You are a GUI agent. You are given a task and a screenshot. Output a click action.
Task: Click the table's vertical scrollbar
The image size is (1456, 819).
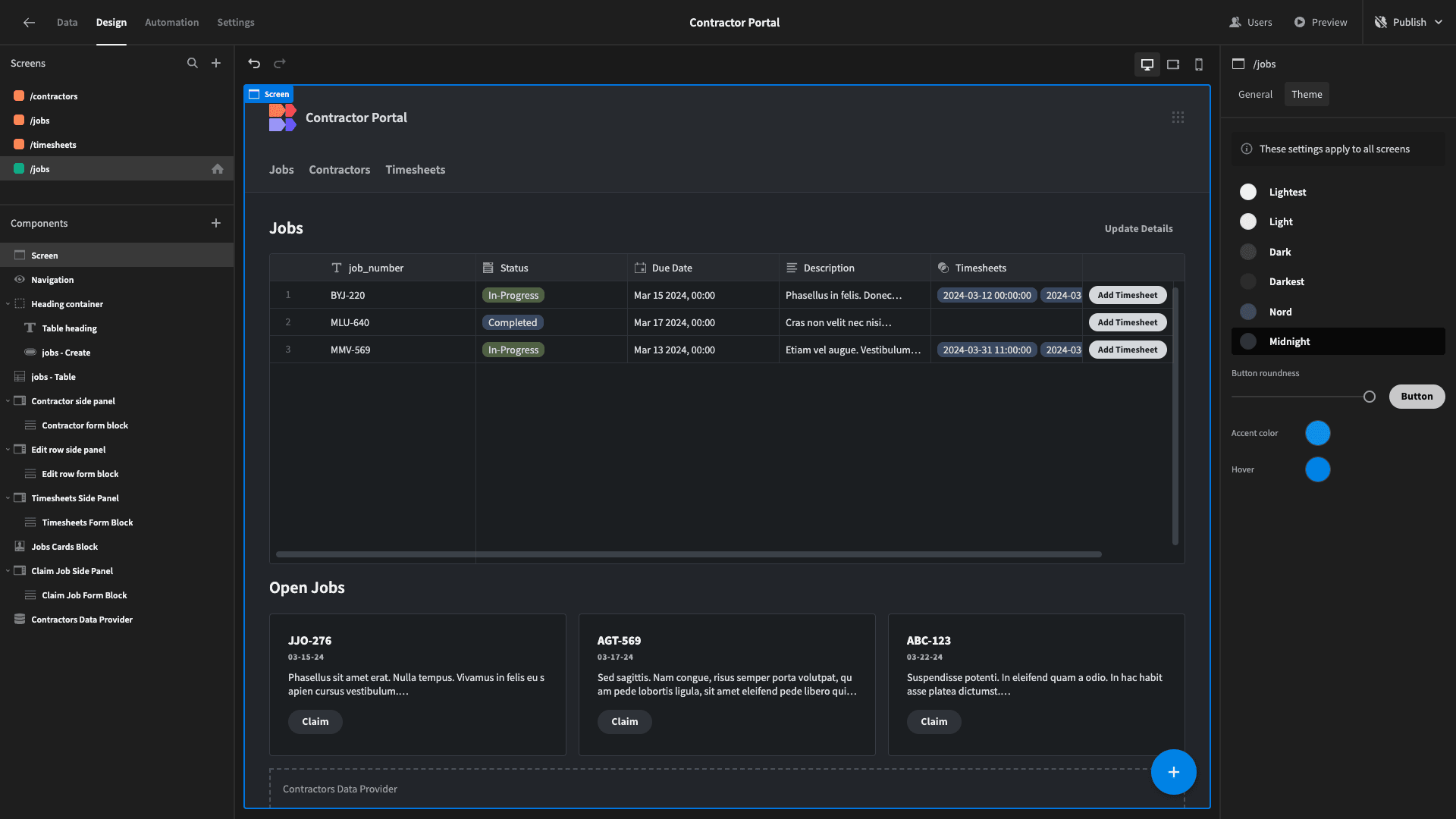1175,416
